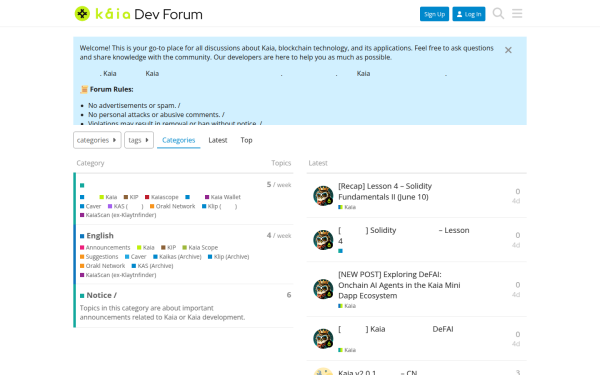
Task: Open the '[Recap] Lesson 4 – Solidity Fundamentals II' topic
Action: tap(385, 191)
